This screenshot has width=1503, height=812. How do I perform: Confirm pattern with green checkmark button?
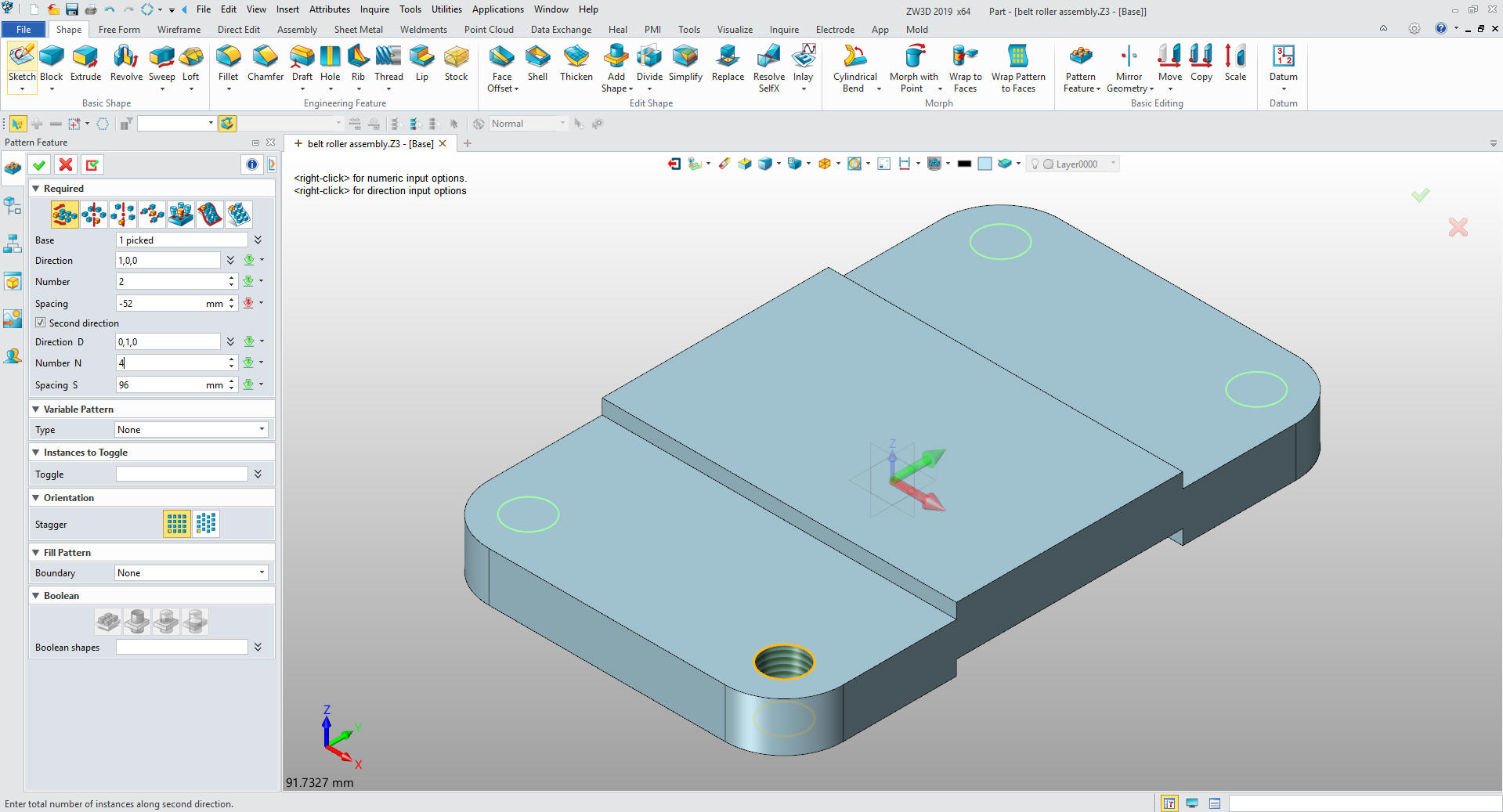(x=39, y=164)
